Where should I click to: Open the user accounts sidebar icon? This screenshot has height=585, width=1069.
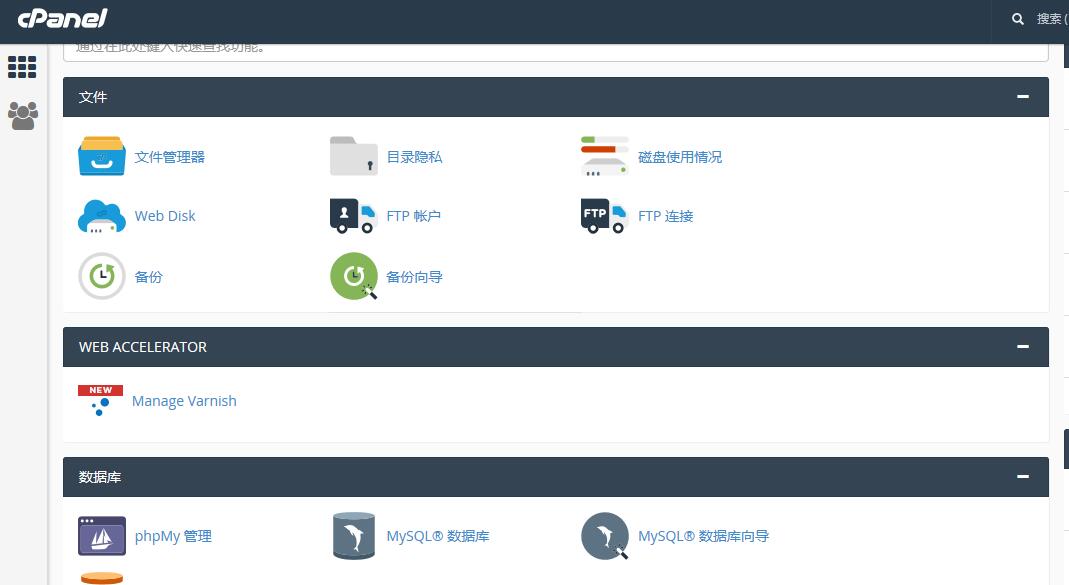(22, 115)
